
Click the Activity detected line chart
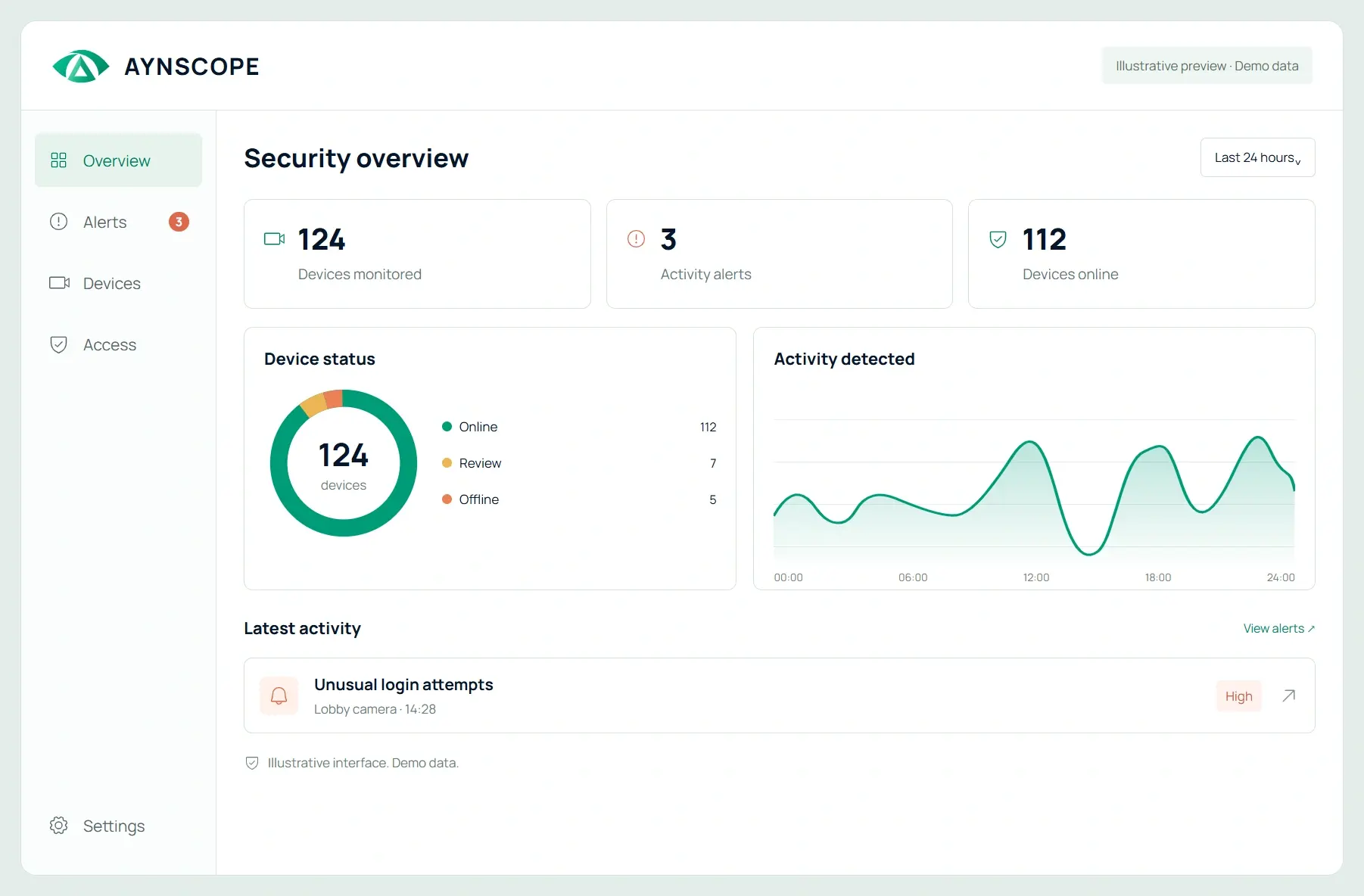pos(1034,490)
